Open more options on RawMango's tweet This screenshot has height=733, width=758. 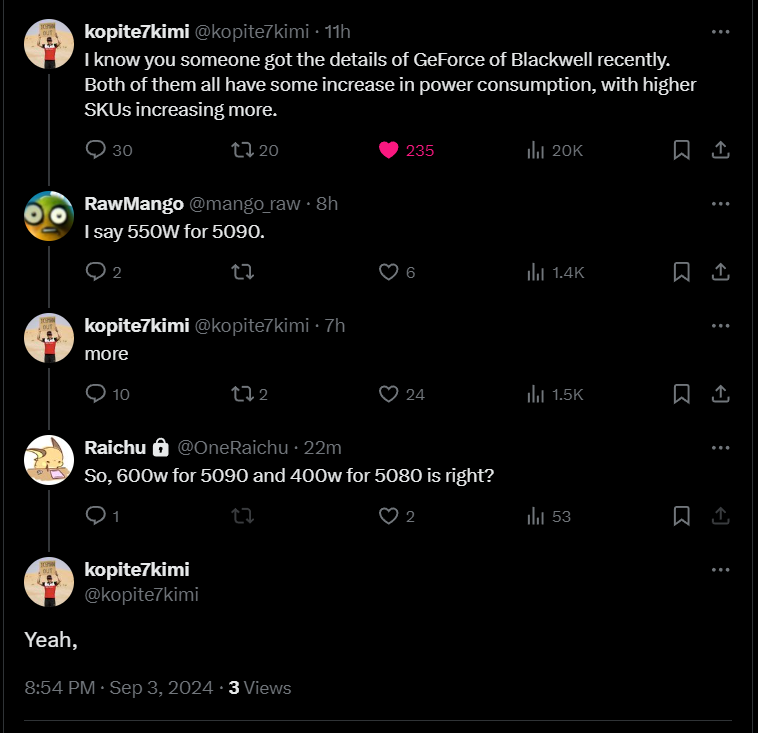(720, 203)
